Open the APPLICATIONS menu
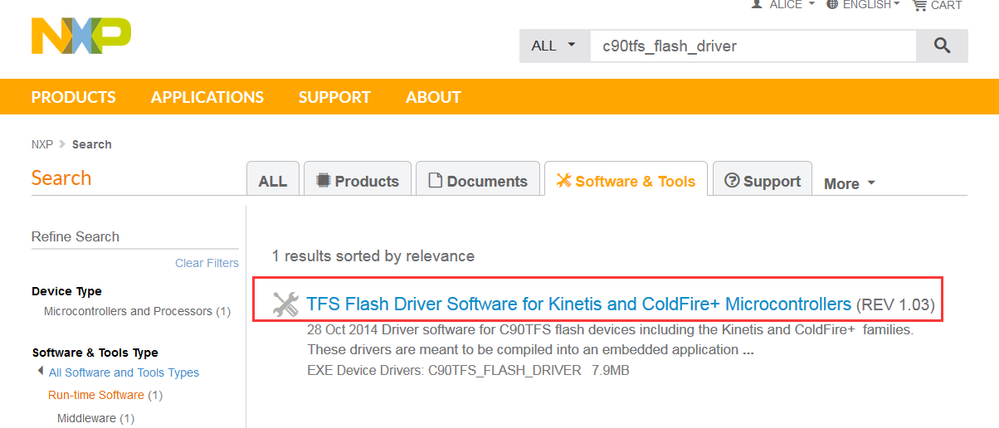The height and width of the screenshot is (428, 999). click(x=207, y=97)
